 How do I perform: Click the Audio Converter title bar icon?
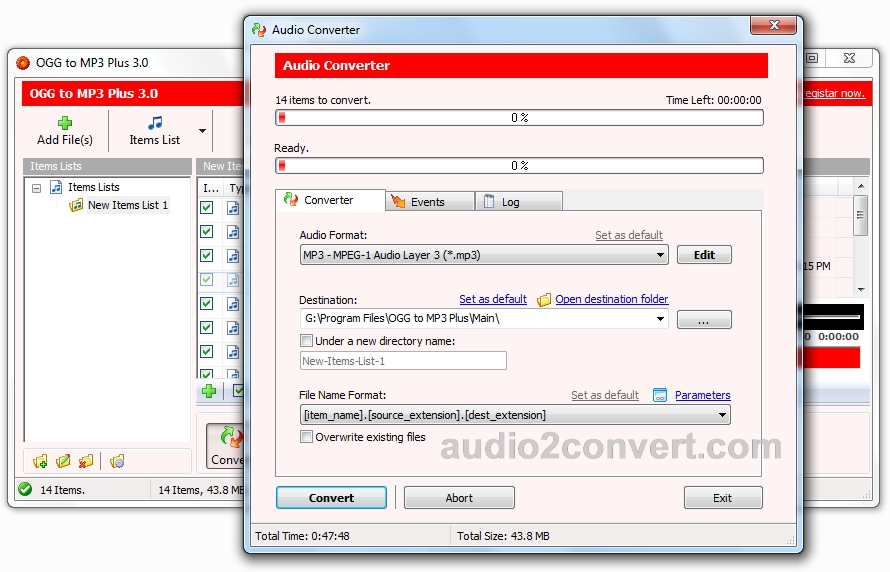(x=259, y=30)
